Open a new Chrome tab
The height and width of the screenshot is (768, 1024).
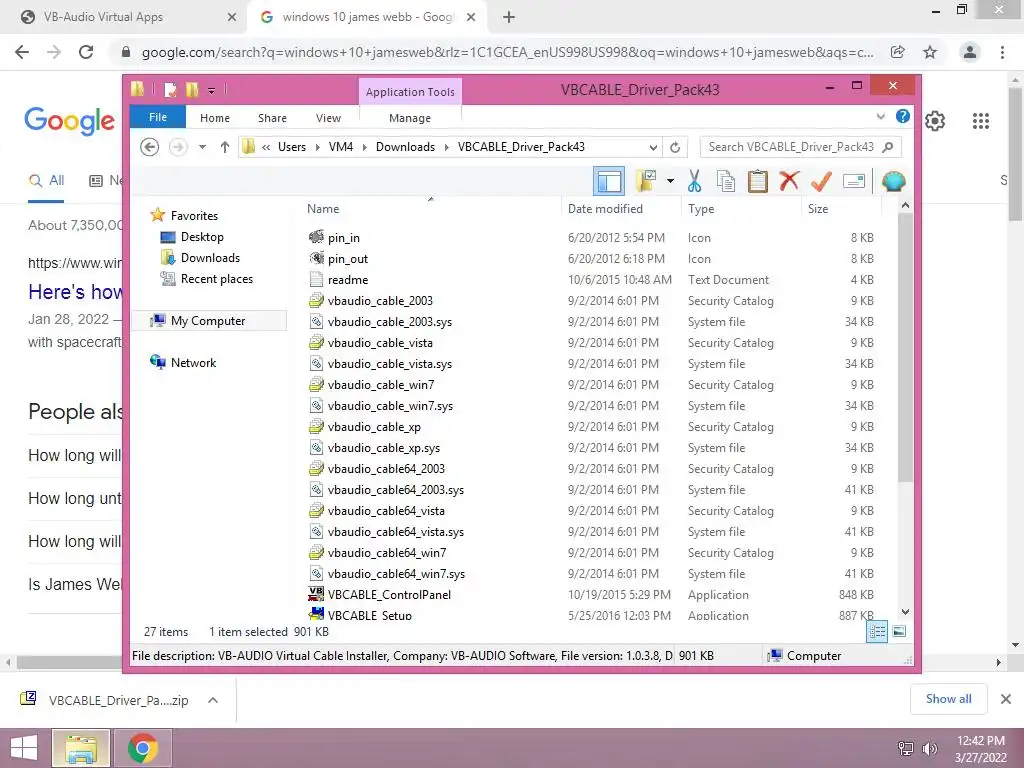click(509, 17)
